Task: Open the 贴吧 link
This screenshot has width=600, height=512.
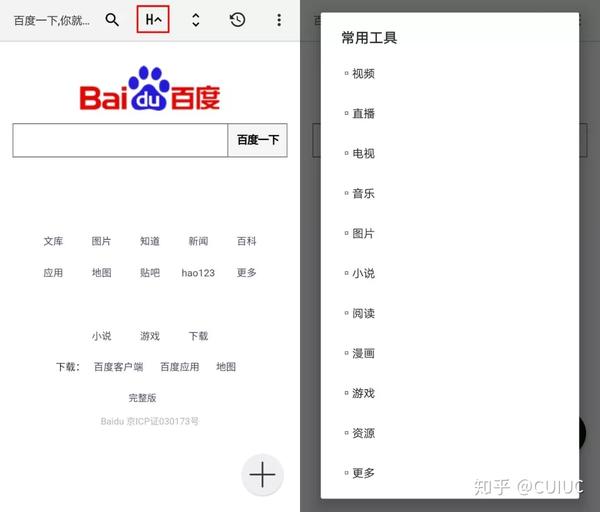Action: click(150, 273)
